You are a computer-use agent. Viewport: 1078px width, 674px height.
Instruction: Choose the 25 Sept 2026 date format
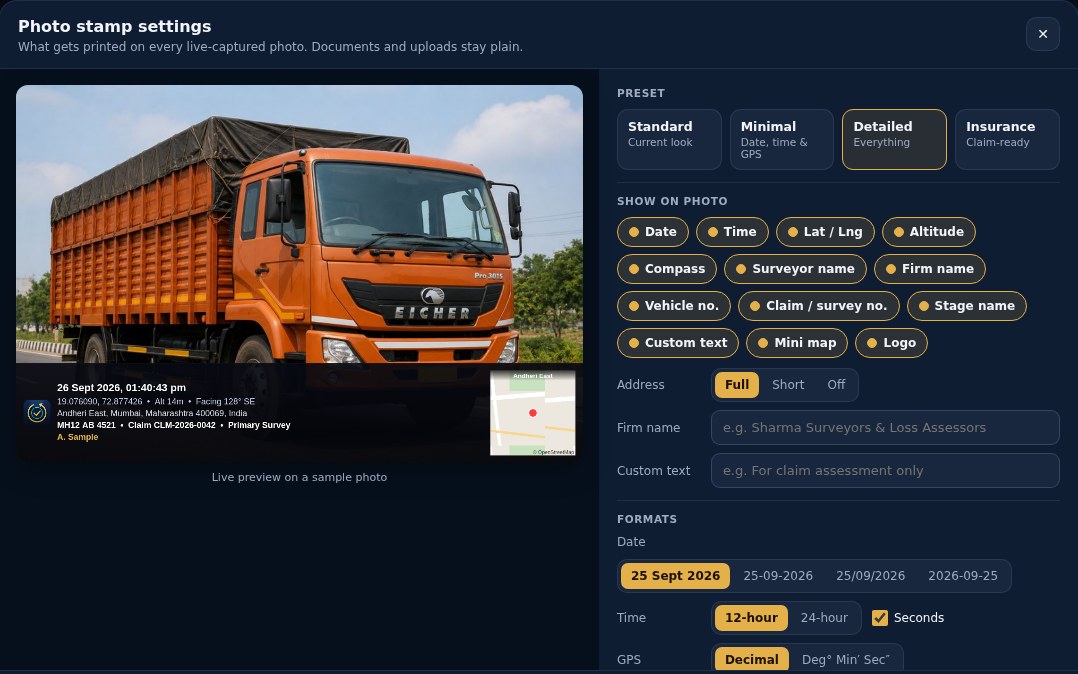click(x=675, y=576)
